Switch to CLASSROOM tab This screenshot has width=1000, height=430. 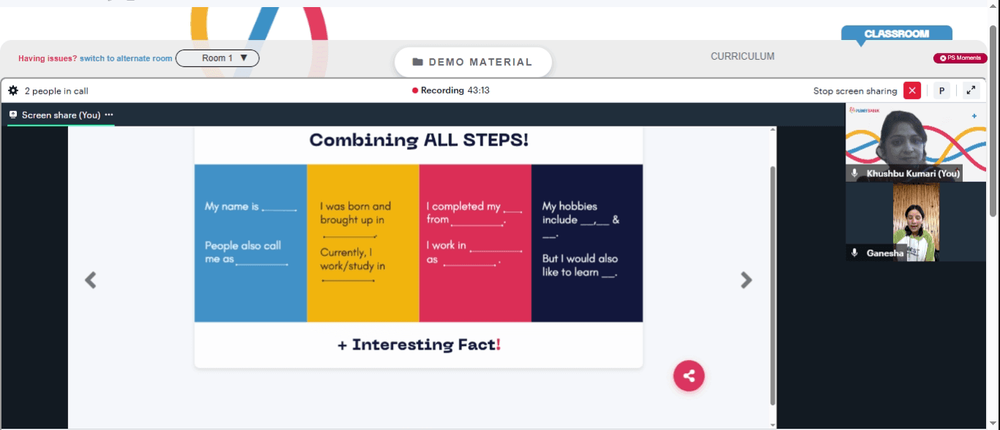[x=896, y=34]
